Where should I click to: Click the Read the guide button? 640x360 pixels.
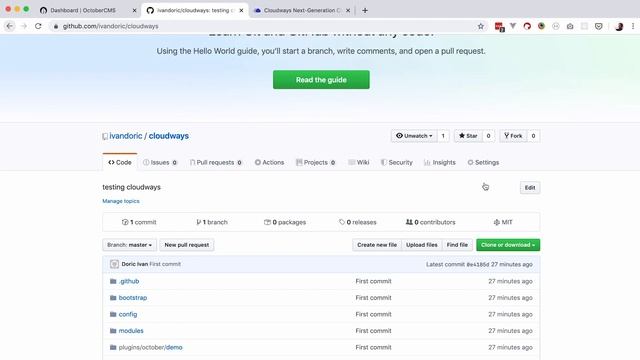321,80
